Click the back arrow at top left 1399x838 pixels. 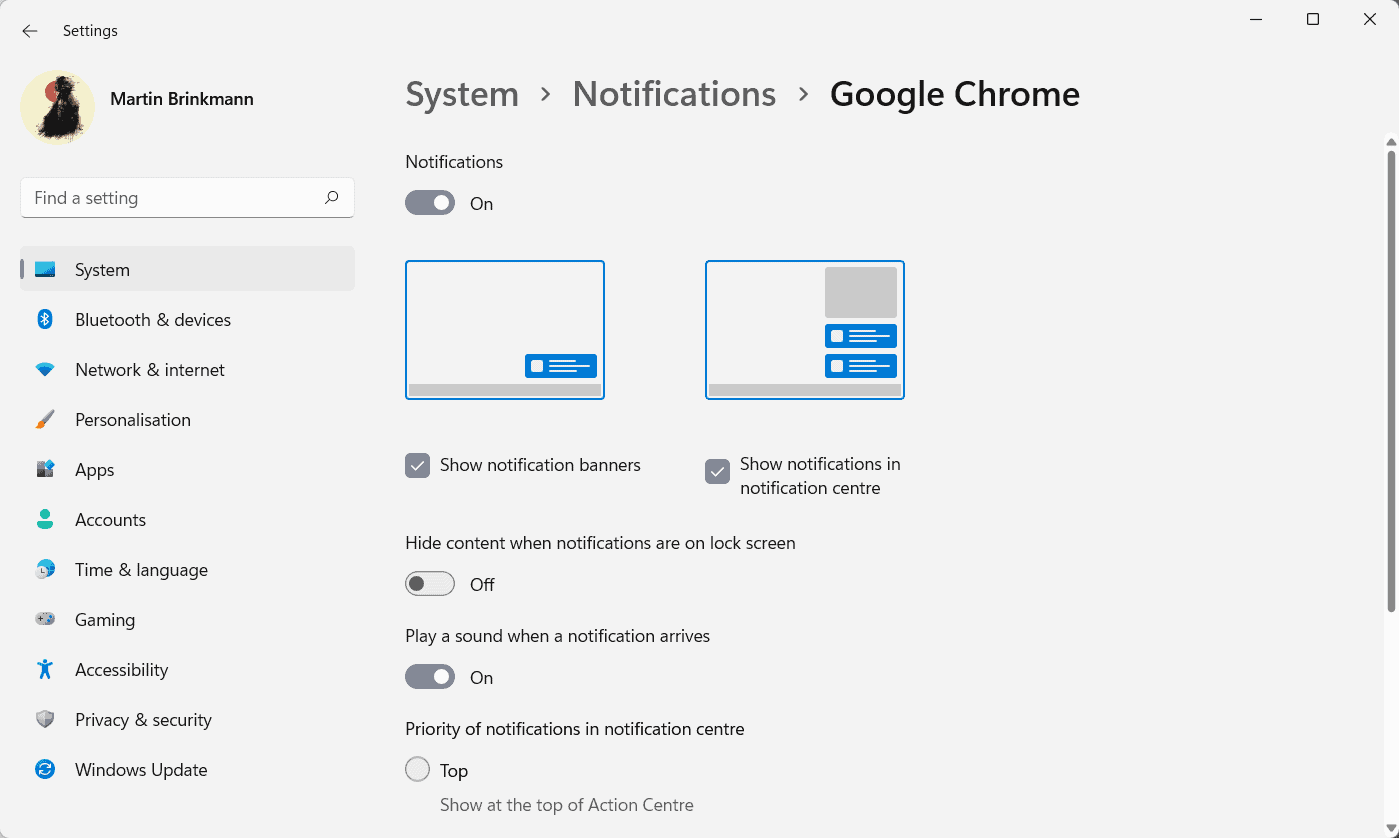tap(30, 31)
